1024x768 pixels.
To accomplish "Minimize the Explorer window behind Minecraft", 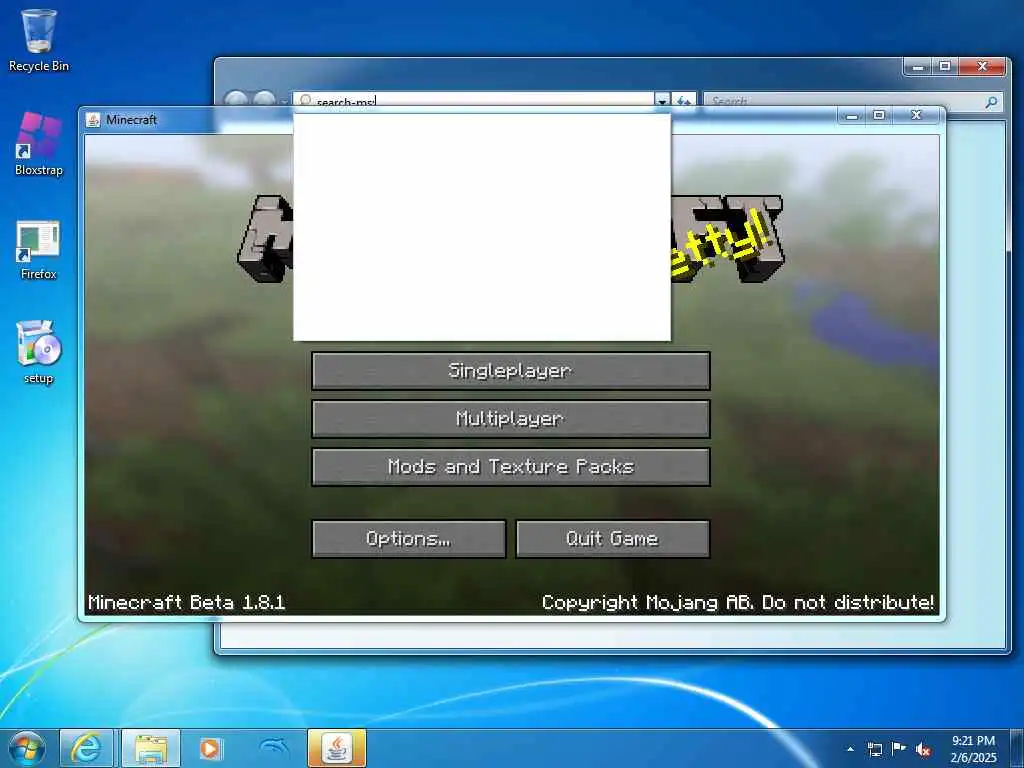I will (x=918, y=67).
